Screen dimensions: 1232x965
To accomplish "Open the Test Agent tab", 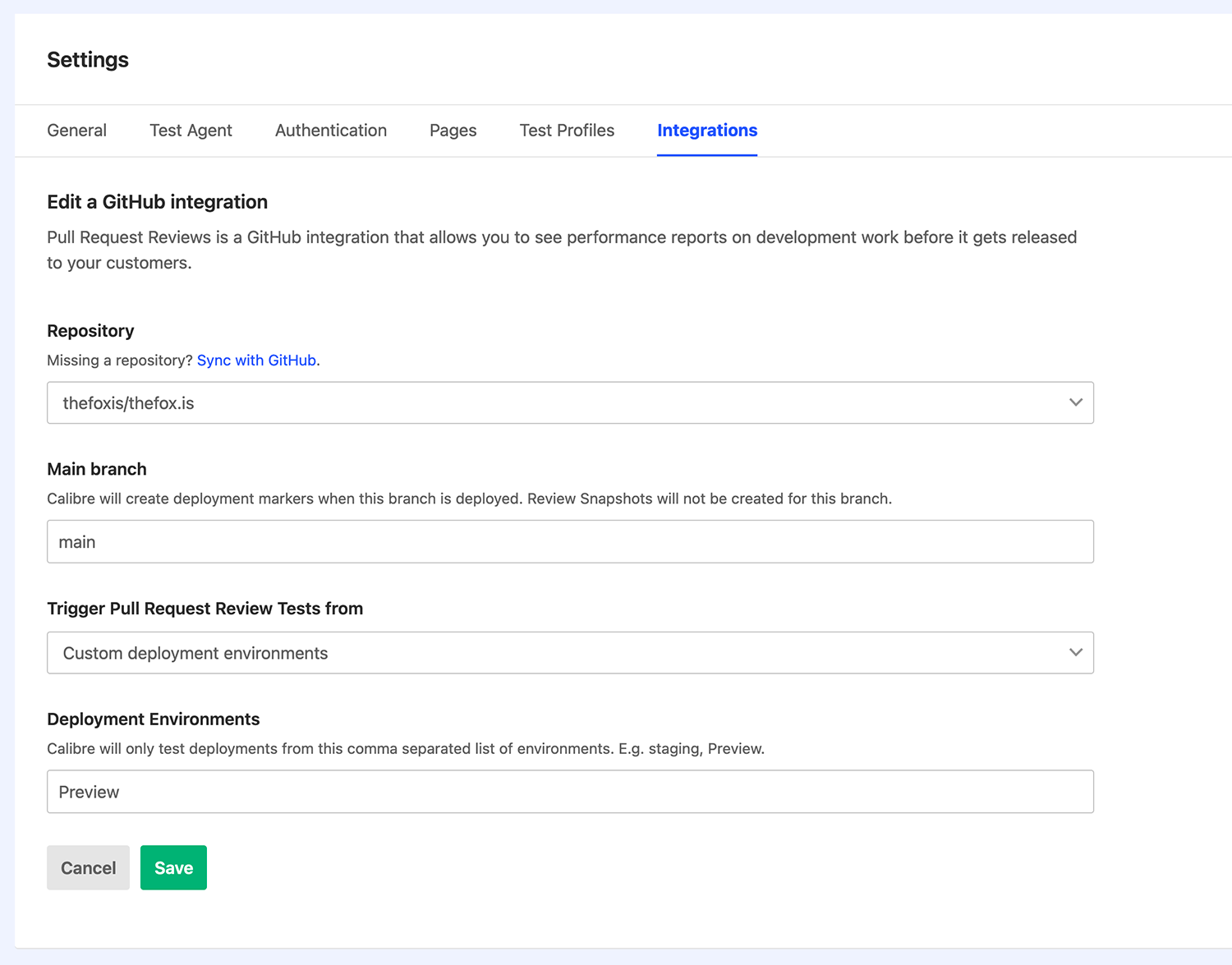I will 191,131.
